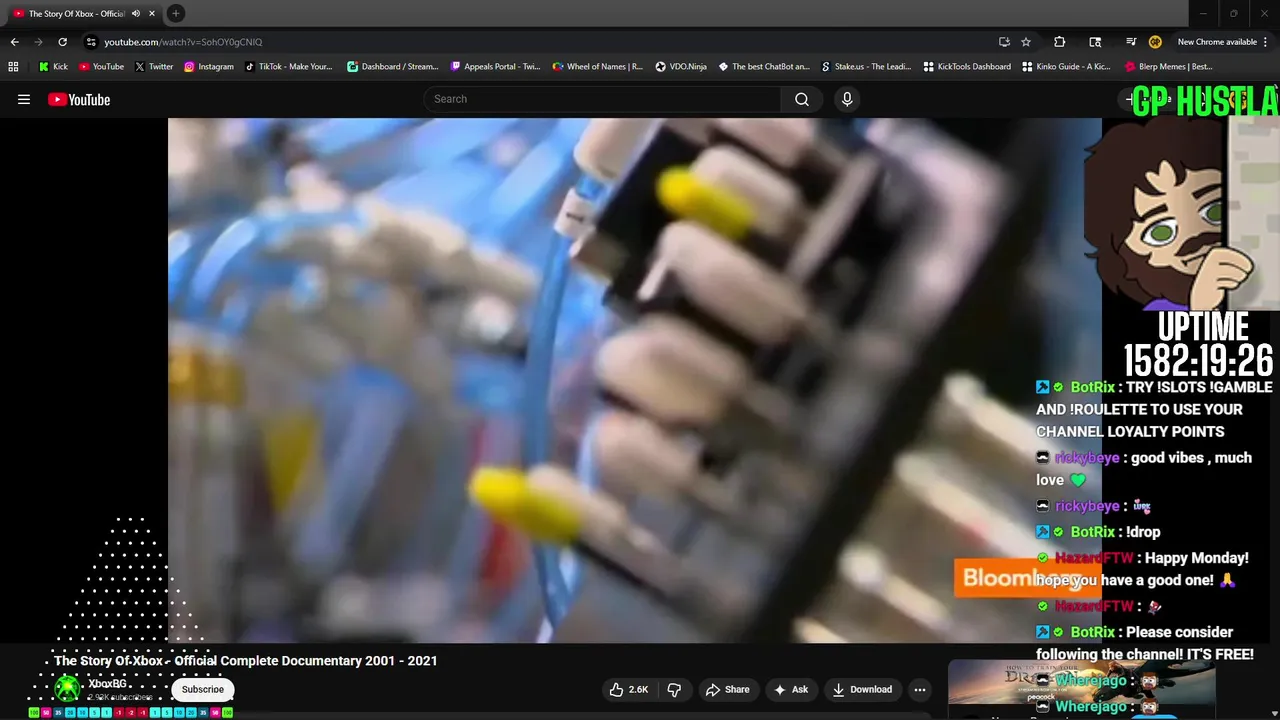Go to YouTube home via logo

tap(79, 99)
